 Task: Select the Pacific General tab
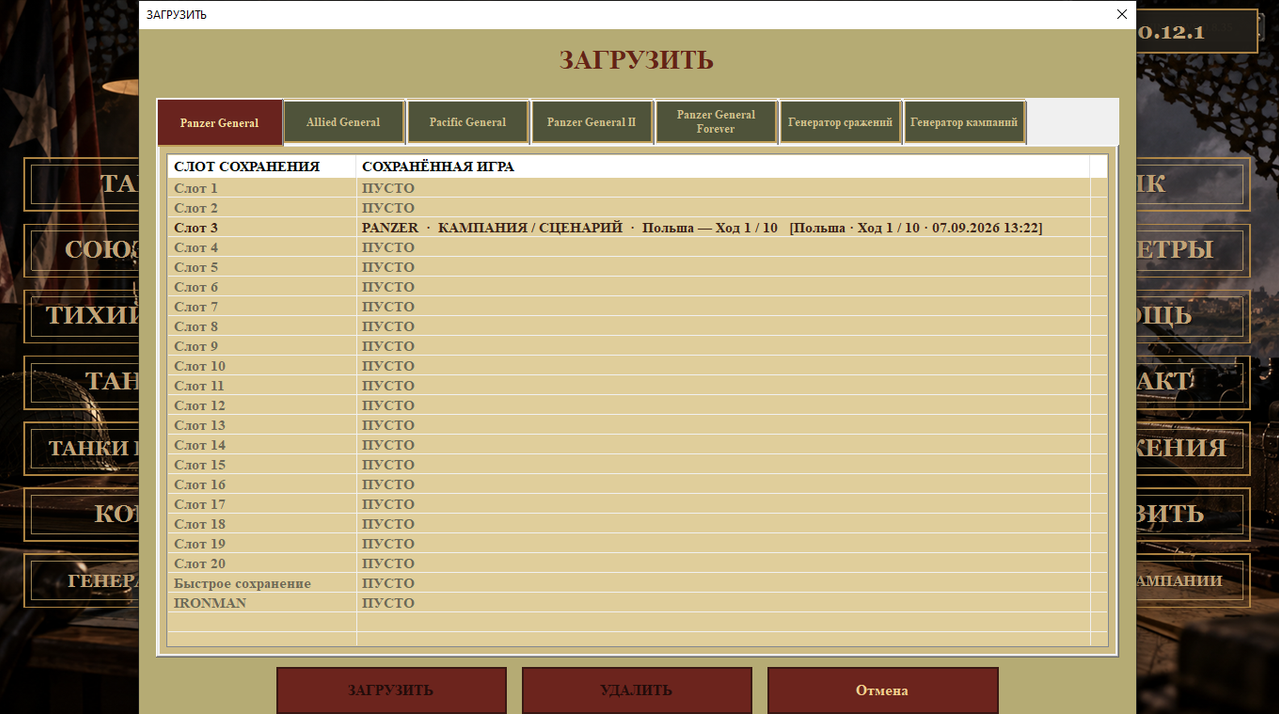[468, 122]
